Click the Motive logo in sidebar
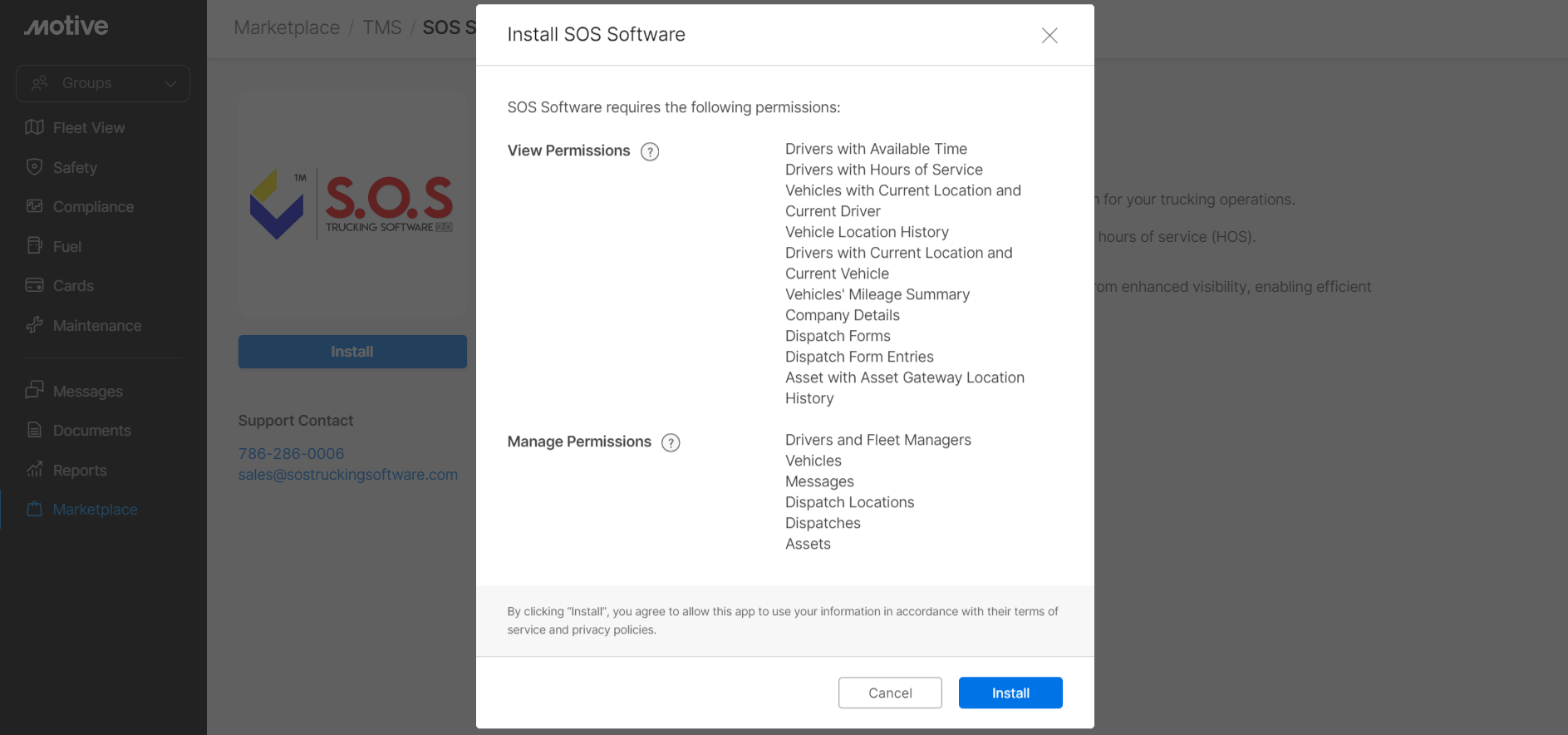 coord(66,26)
